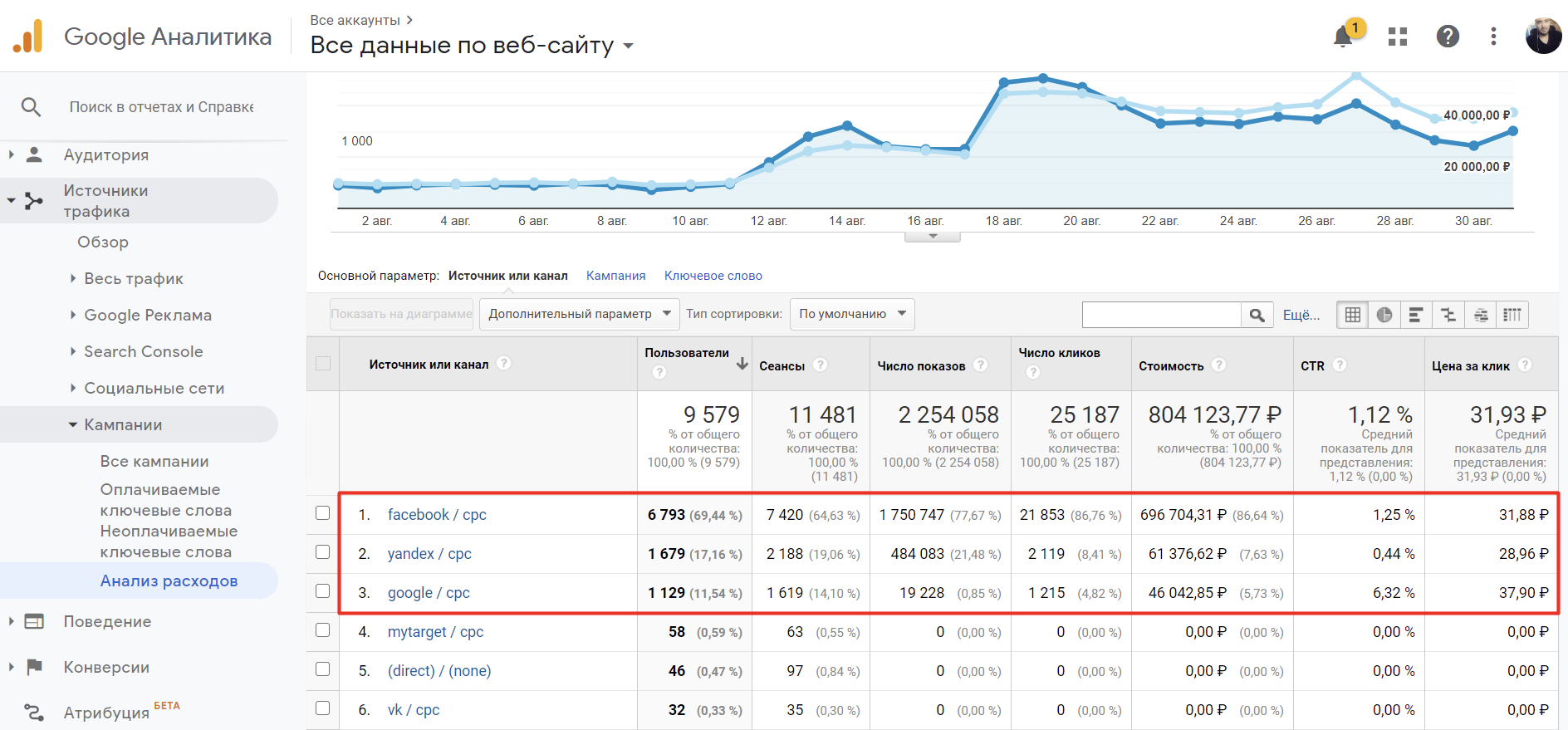Click the Аудитория person icon
The image size is (1568, 730).
coord(34,154)
